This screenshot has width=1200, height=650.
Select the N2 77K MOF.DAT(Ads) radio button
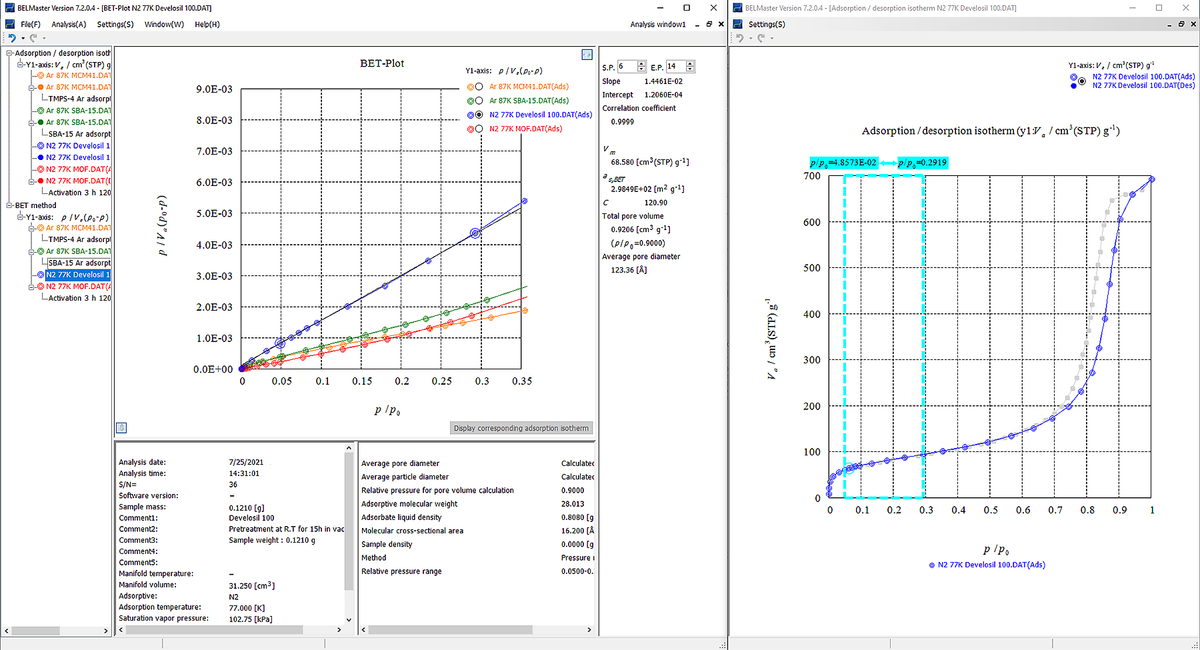(481, 129)
